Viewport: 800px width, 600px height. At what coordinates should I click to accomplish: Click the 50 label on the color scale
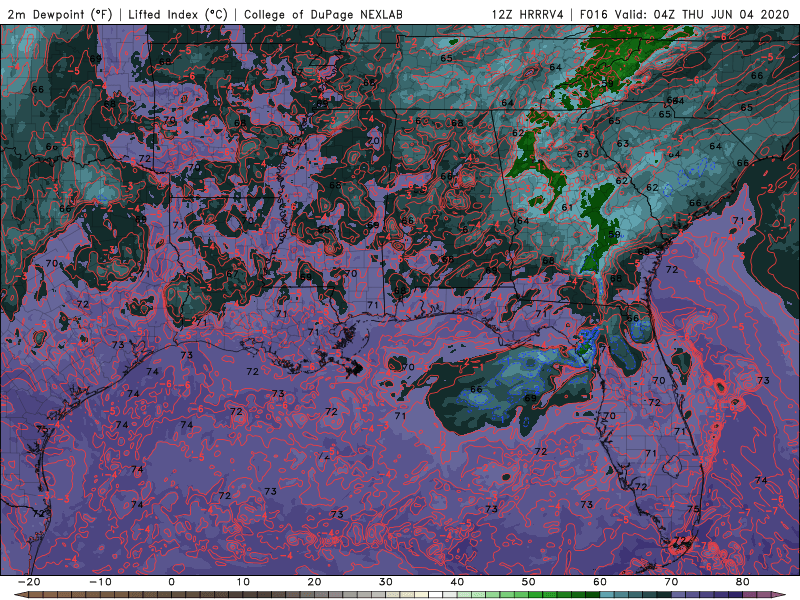click(529, 582)
